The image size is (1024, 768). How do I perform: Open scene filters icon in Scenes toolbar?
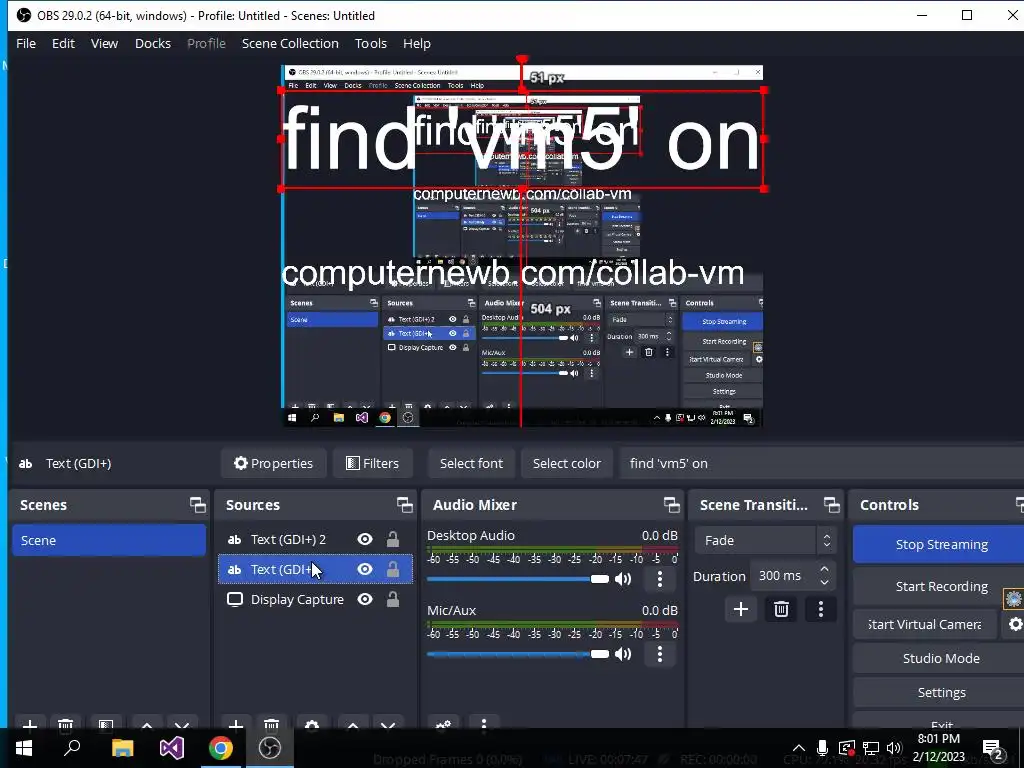(105, 724)
